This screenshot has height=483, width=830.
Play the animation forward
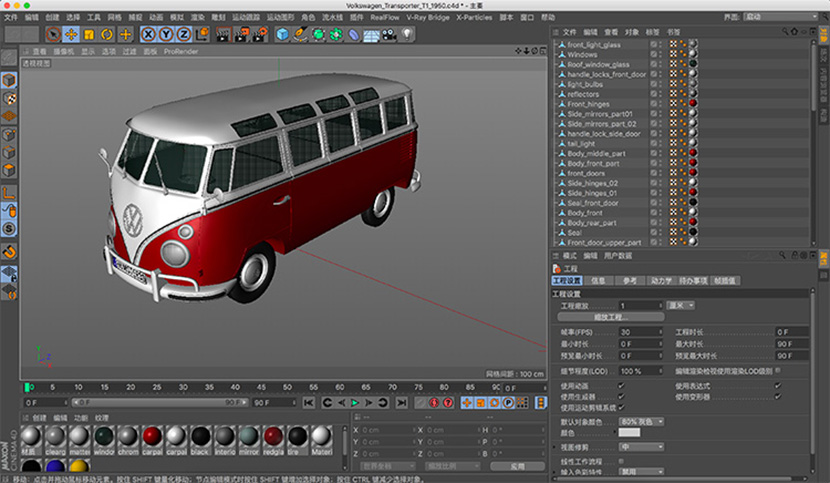point(355,403)
